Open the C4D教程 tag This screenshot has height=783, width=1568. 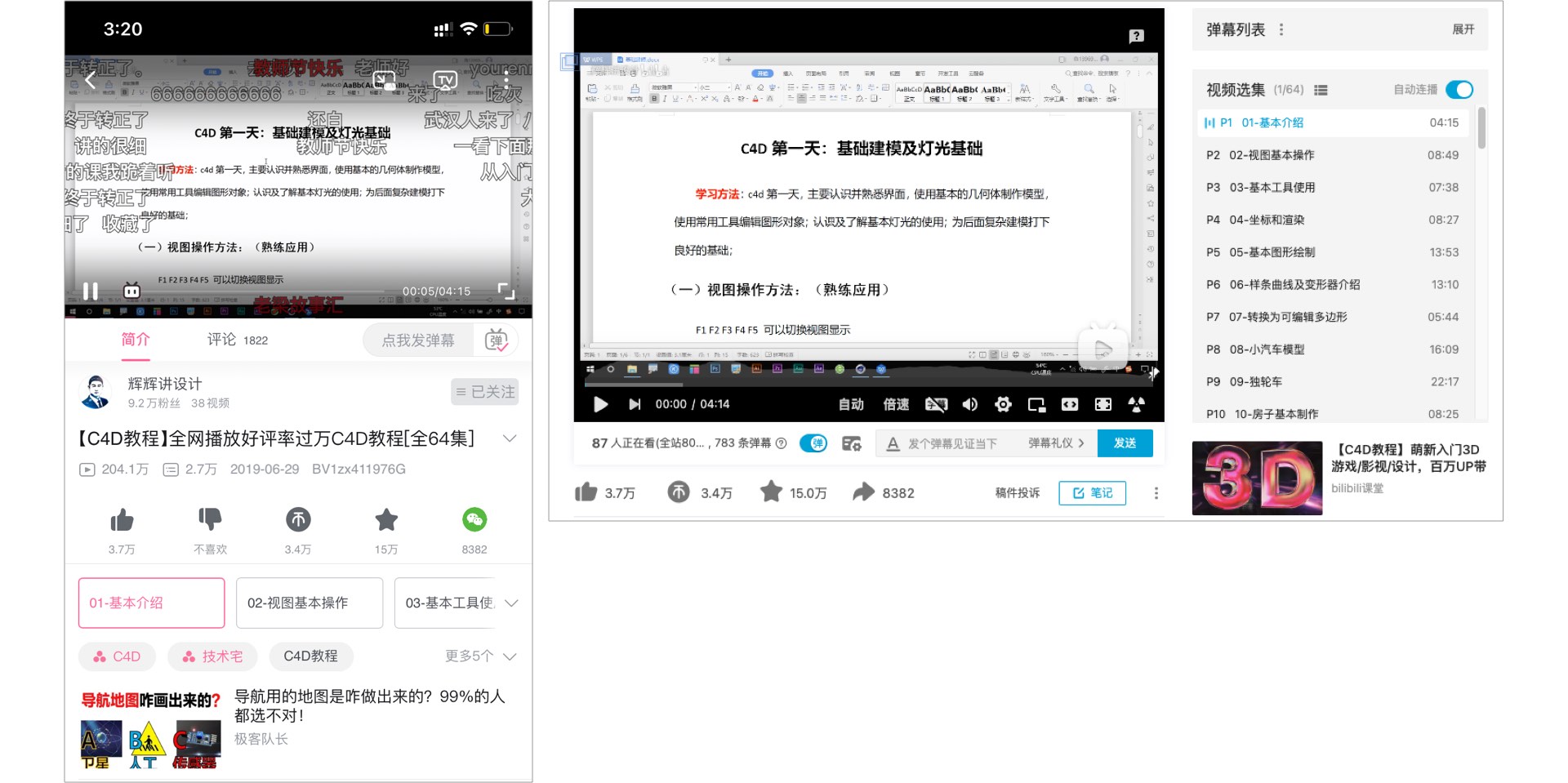(x=310, y=656)
